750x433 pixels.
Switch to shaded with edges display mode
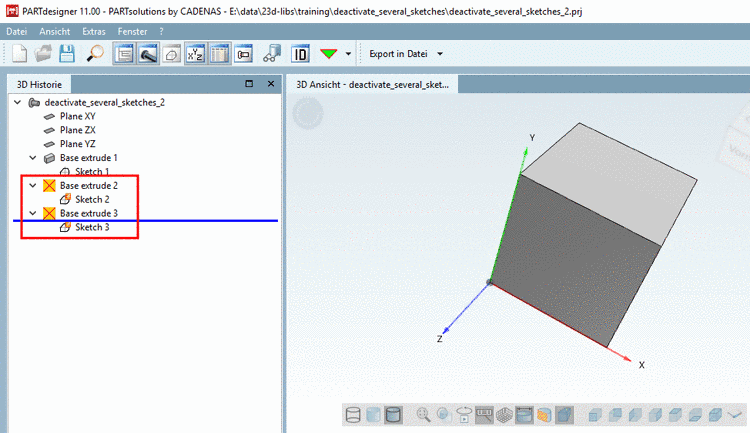(393, 415)
